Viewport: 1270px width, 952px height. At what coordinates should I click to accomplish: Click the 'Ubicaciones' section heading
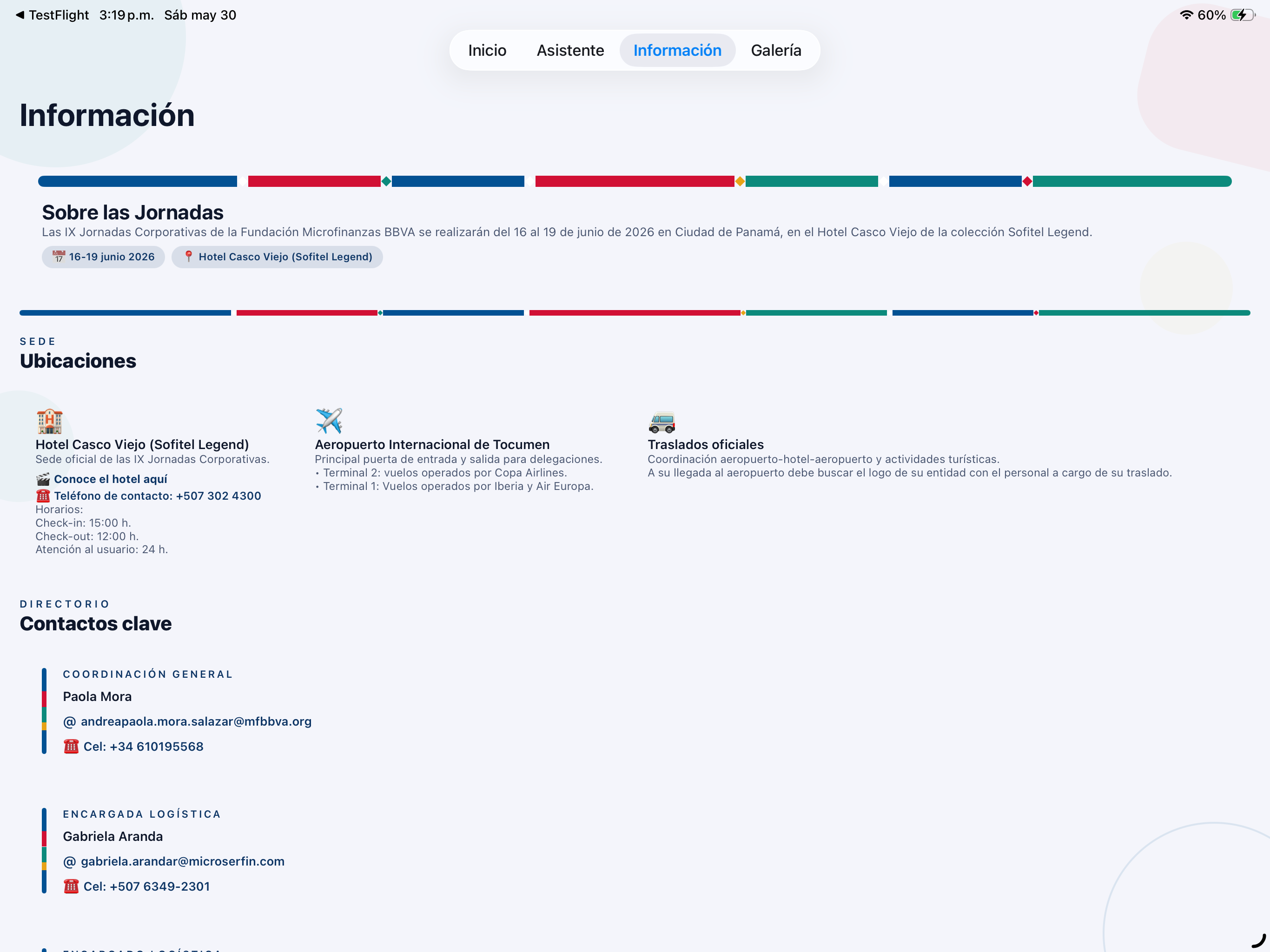click(x=78, y=361)
